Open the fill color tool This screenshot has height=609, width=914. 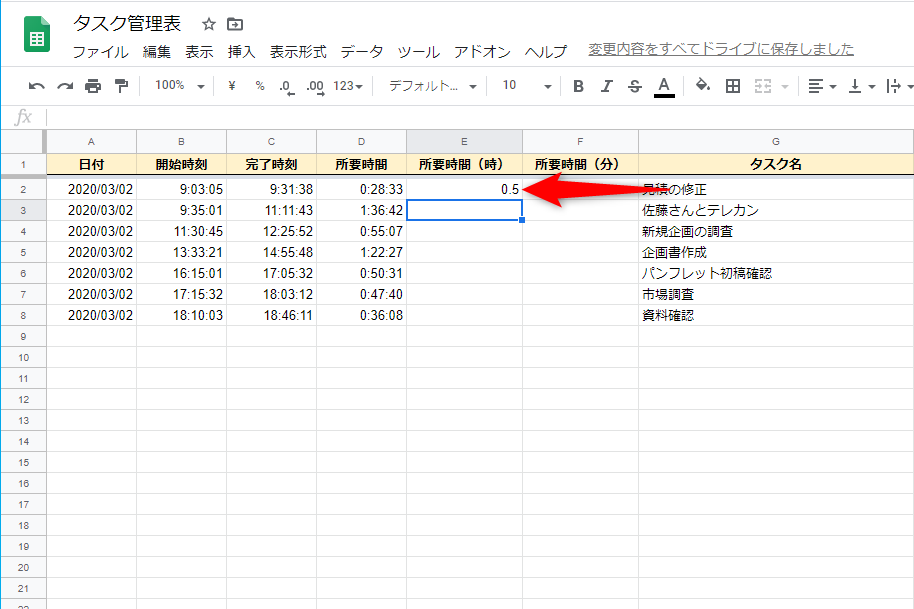pyautogui.click(x=700, y=86)
